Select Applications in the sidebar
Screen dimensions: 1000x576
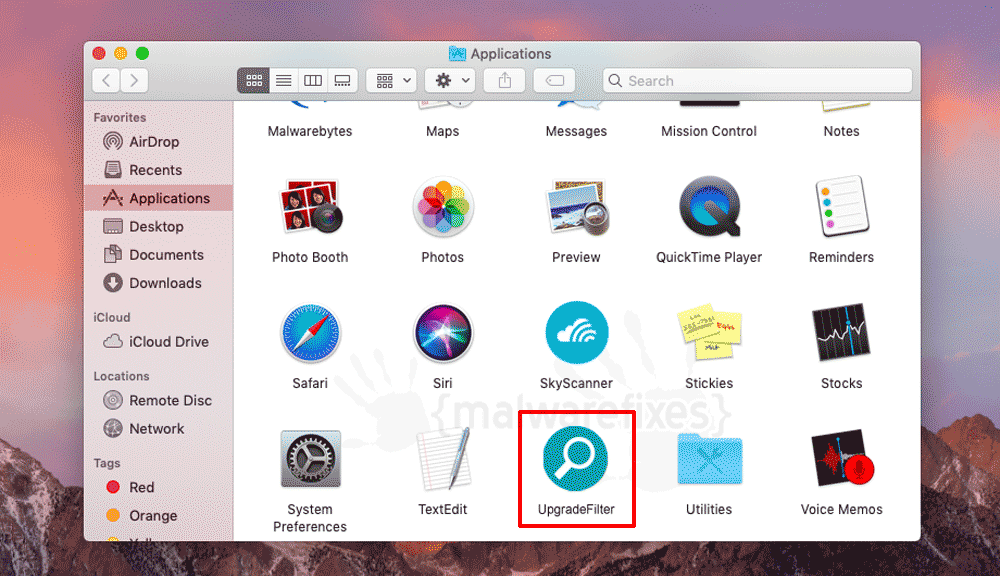pyautogui.click(x=159, y=198)
